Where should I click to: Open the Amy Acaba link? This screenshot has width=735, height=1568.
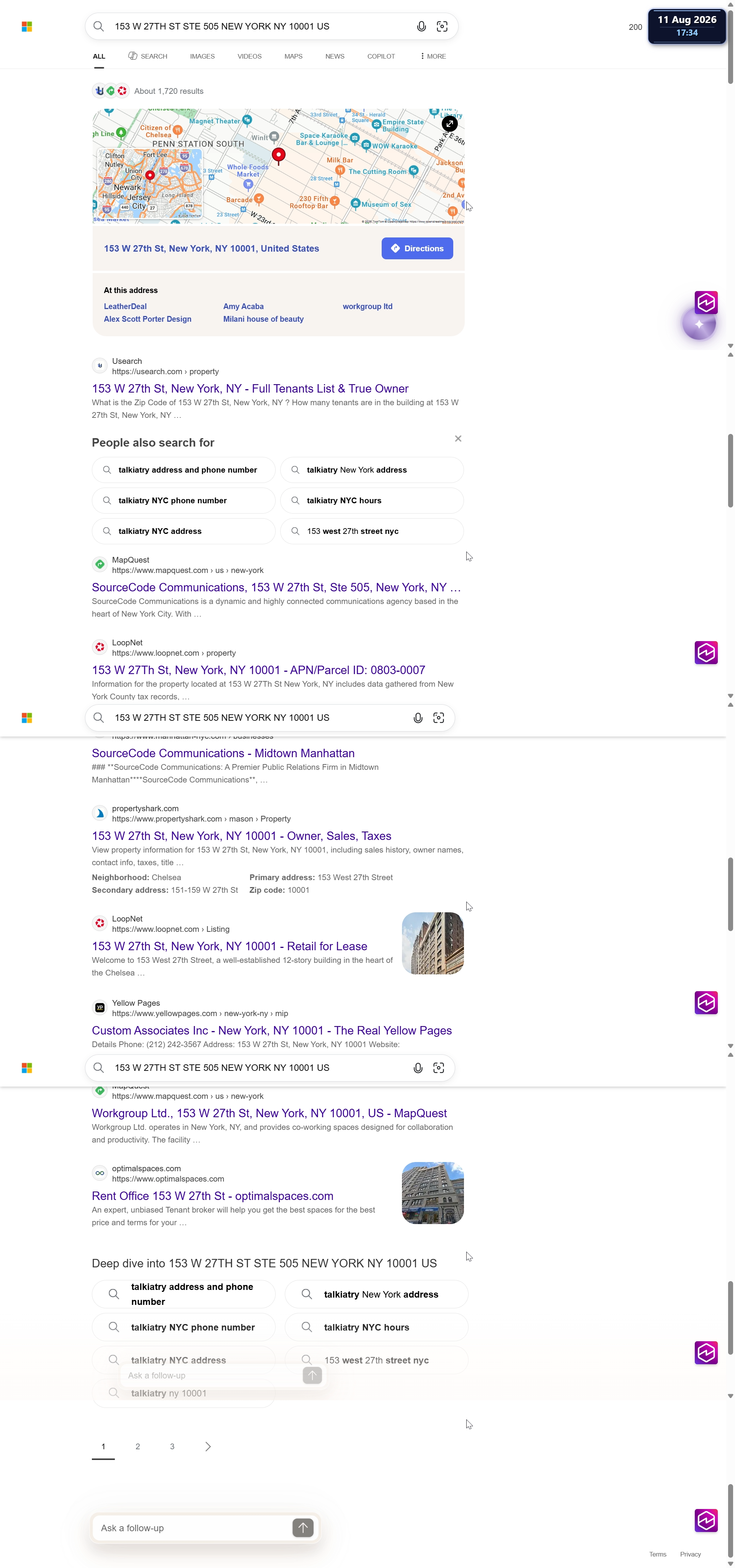coord(243,306)
